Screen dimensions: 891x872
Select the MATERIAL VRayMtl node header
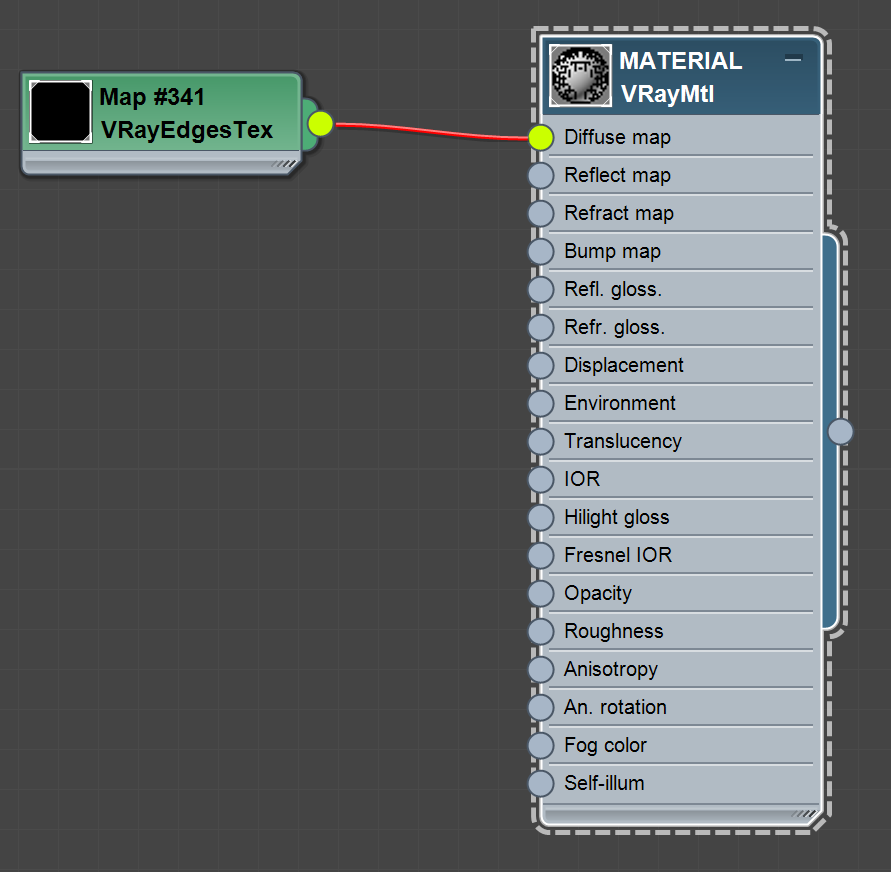681,77
